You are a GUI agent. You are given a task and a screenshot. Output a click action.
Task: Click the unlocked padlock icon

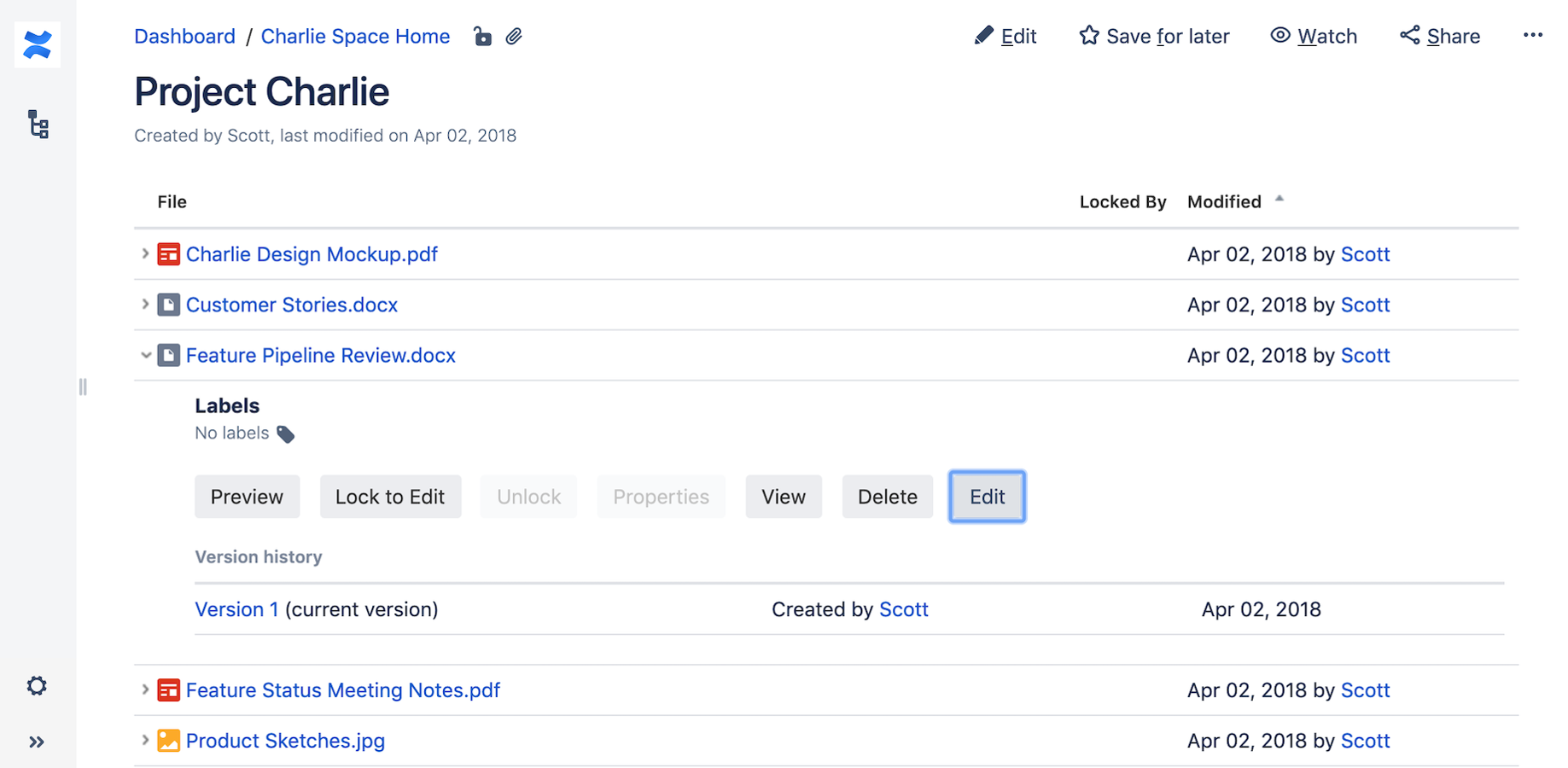point(482,37)
